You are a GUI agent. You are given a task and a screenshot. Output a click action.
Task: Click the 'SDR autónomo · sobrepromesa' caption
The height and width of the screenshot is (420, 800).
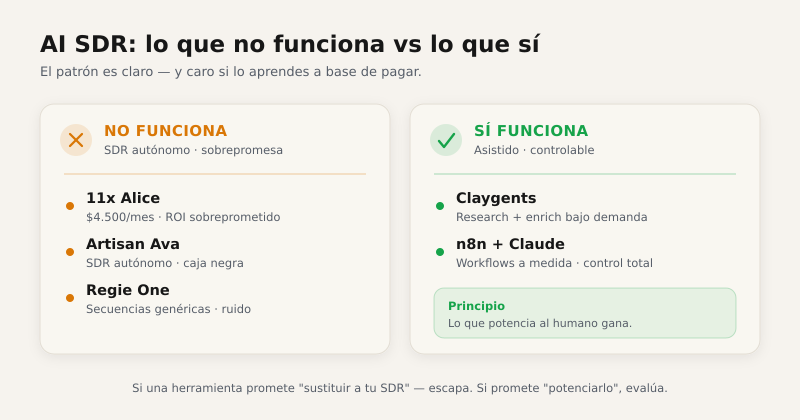193,150
